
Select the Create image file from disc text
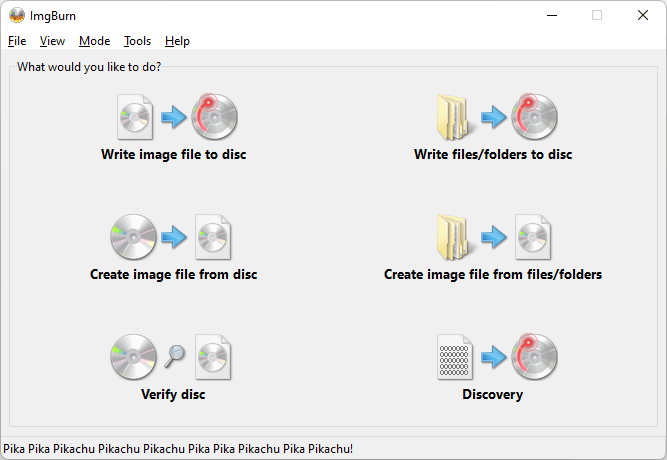pos(173,274)
